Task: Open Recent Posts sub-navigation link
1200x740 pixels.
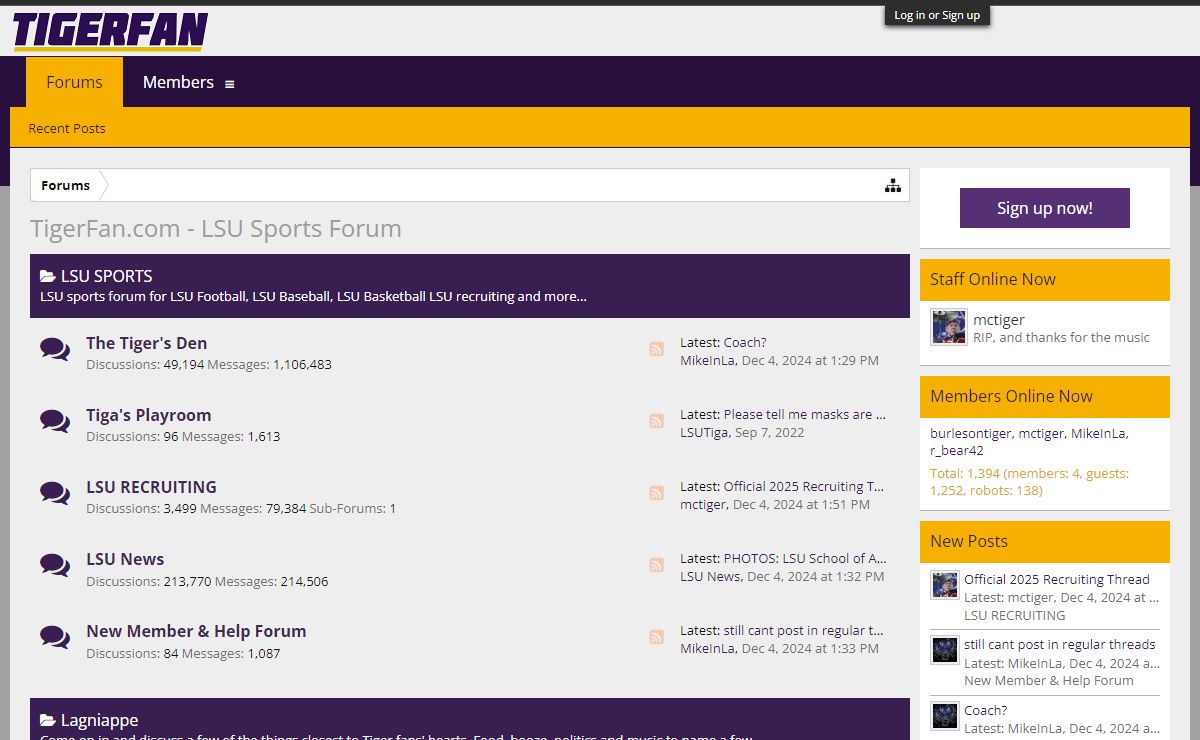Action: (67, 128)
